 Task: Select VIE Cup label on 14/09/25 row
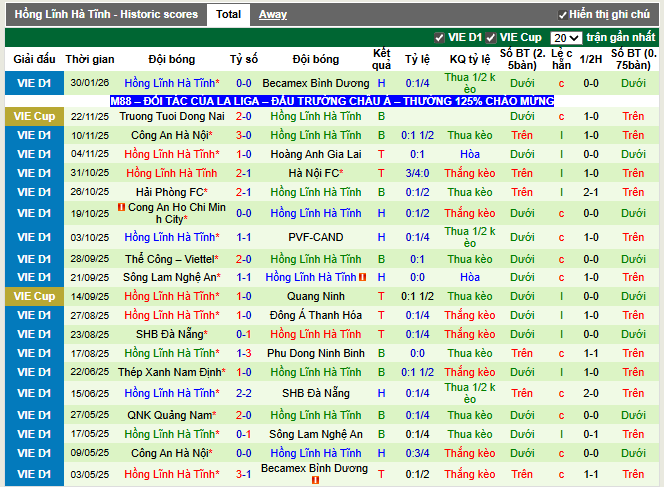tap(34, 296)
